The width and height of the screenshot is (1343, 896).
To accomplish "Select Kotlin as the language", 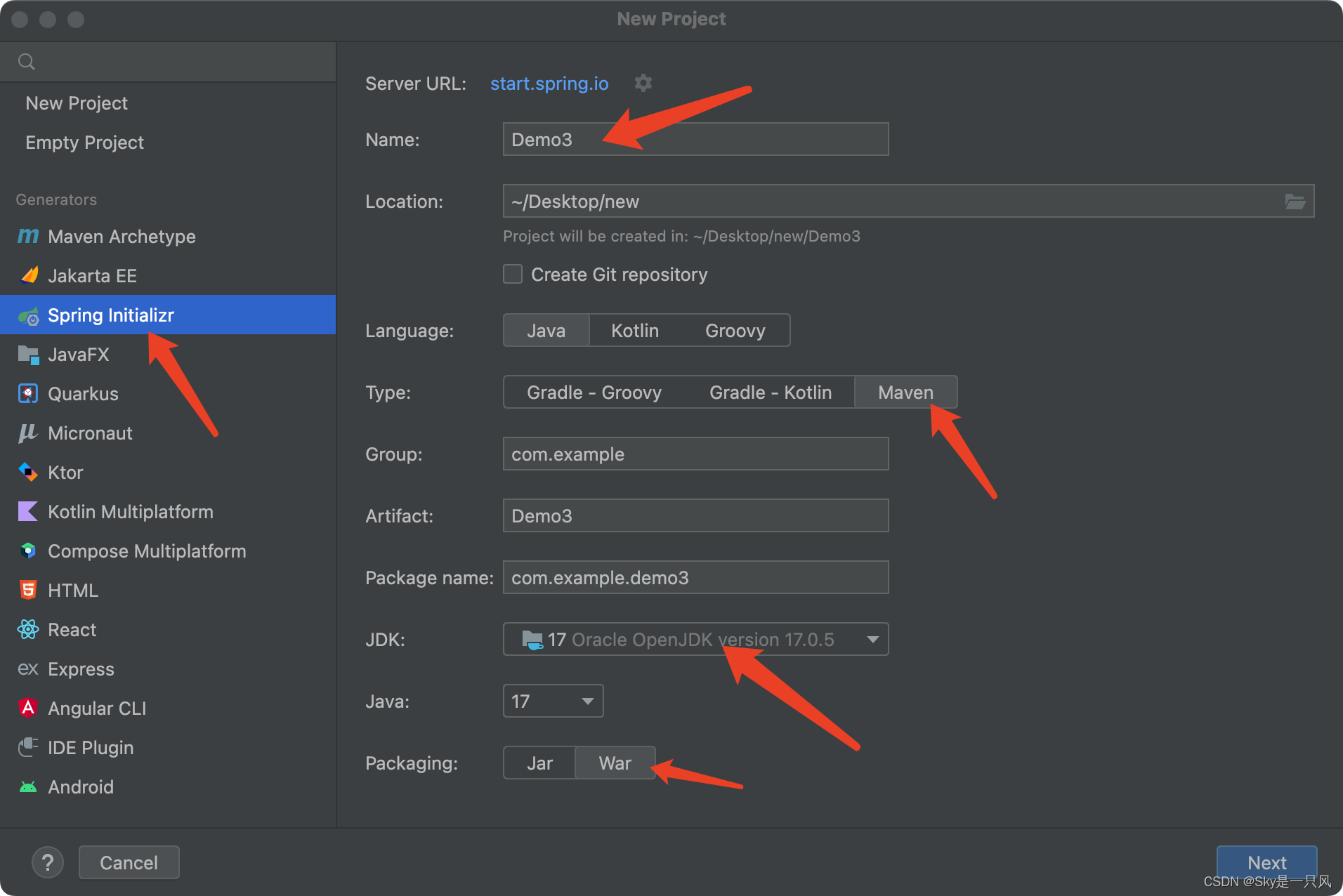I will [x=635, y=331].
